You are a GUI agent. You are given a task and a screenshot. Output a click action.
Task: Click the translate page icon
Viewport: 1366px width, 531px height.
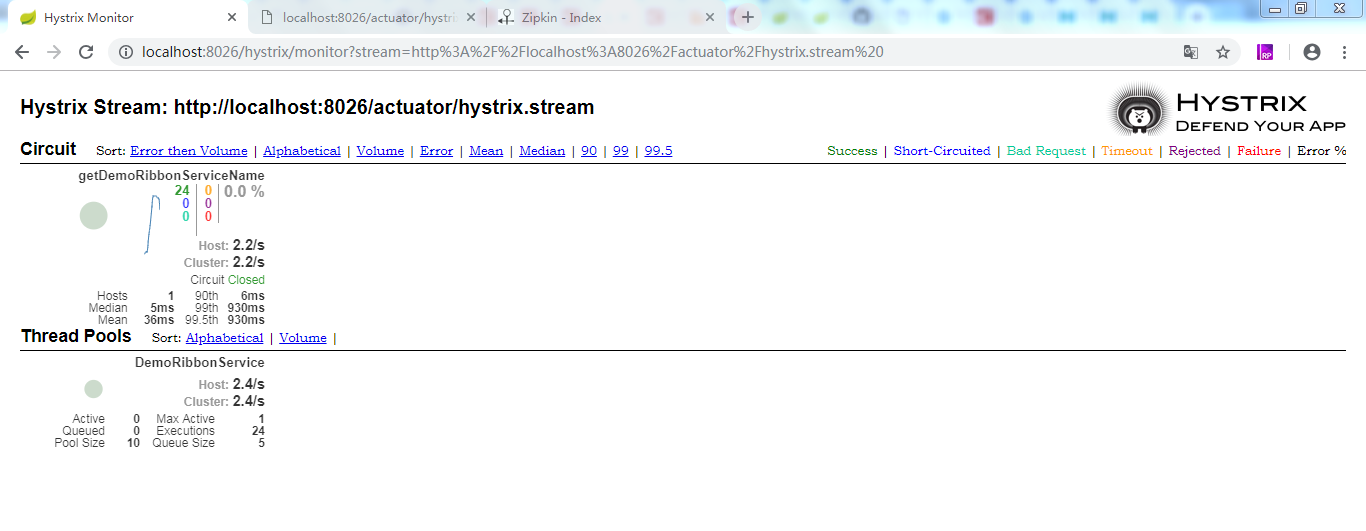tap(1191, 52)
